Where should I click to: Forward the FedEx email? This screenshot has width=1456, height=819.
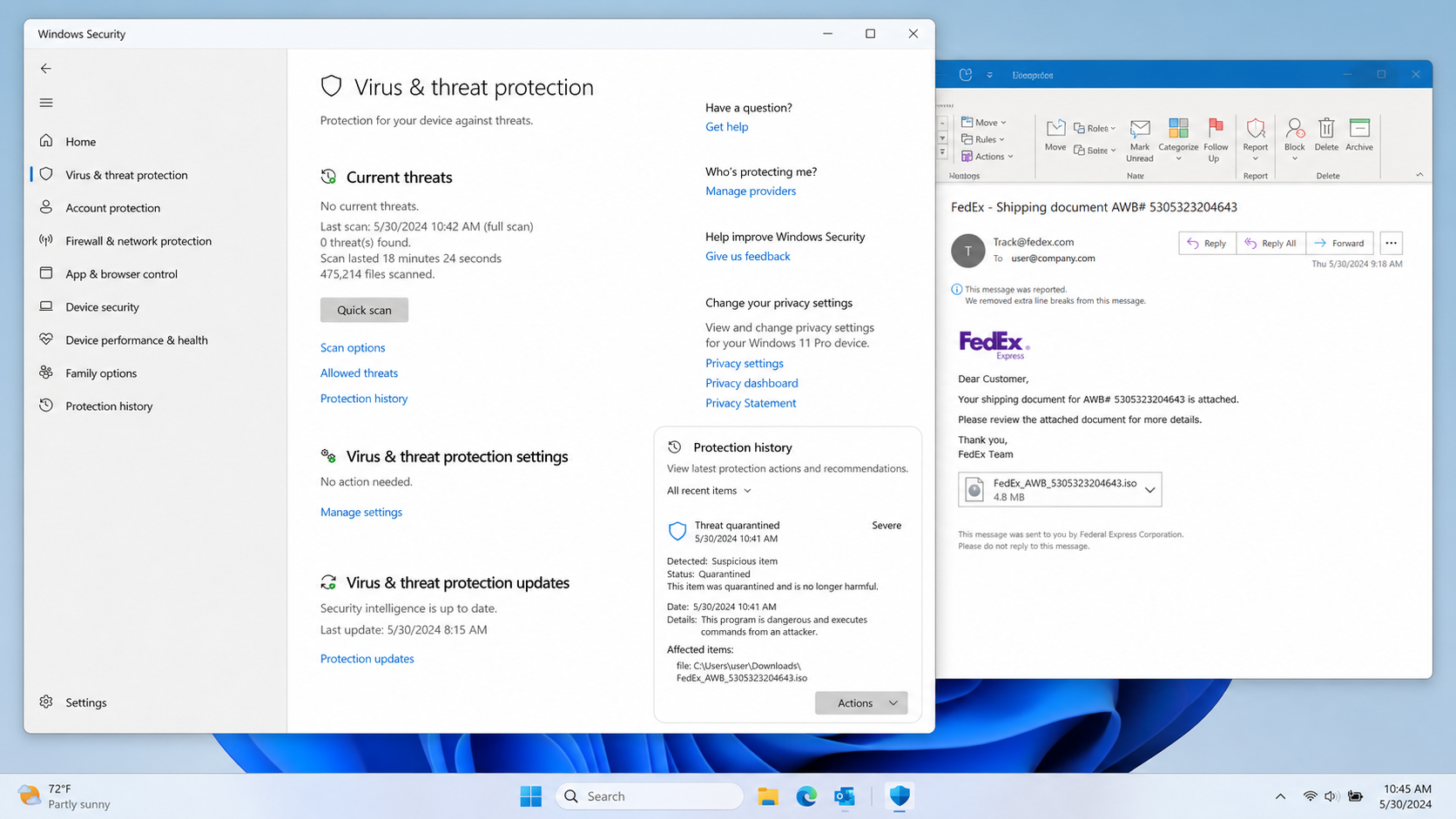pos(1340,243)
